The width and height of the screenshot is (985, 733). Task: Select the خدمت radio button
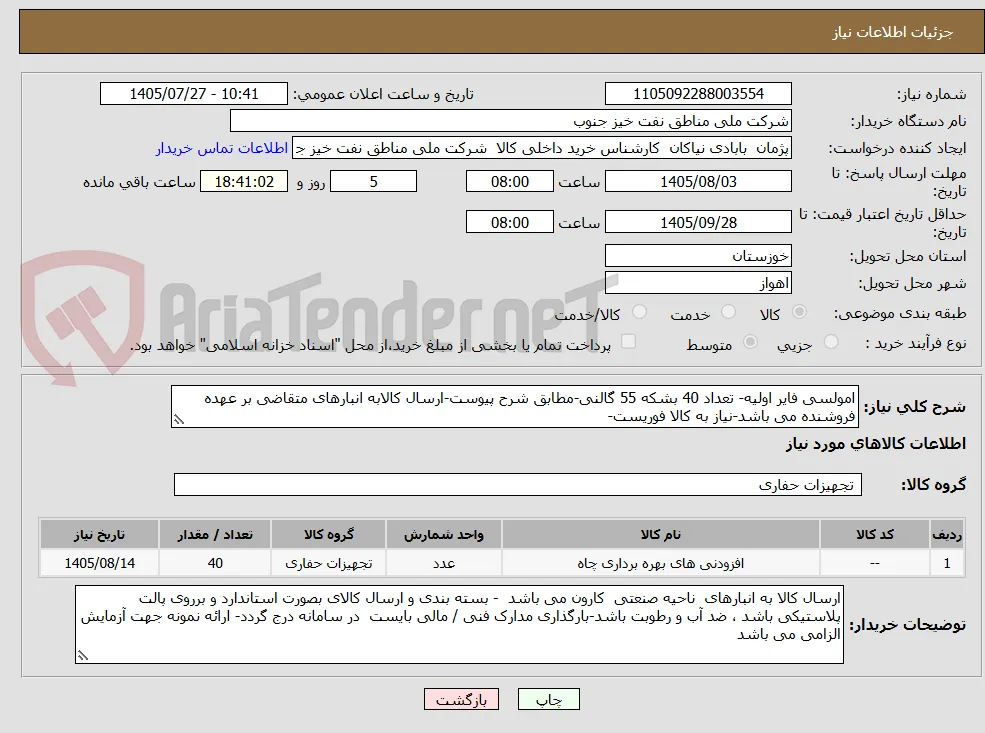[x=728, y=312]
